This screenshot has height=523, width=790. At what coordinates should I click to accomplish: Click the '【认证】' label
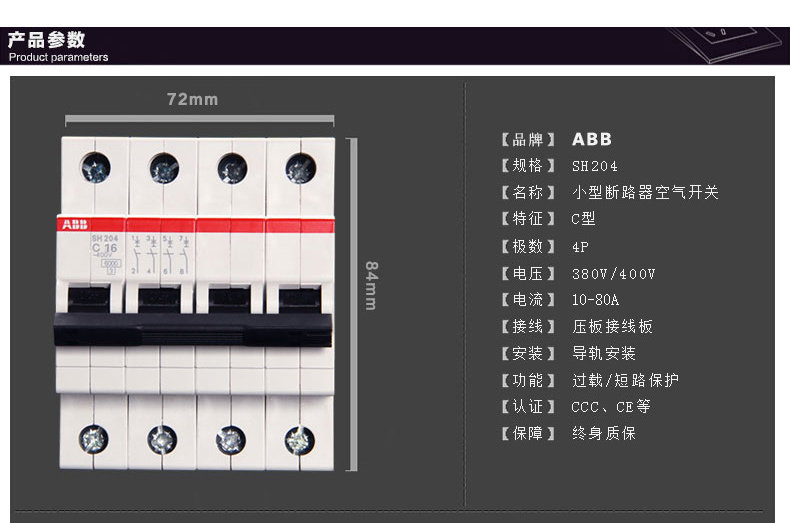pos(528,406)
